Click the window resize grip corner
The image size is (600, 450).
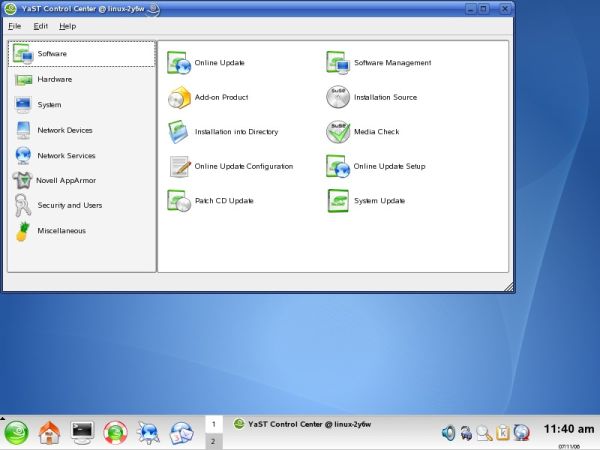tap(509, 287)
